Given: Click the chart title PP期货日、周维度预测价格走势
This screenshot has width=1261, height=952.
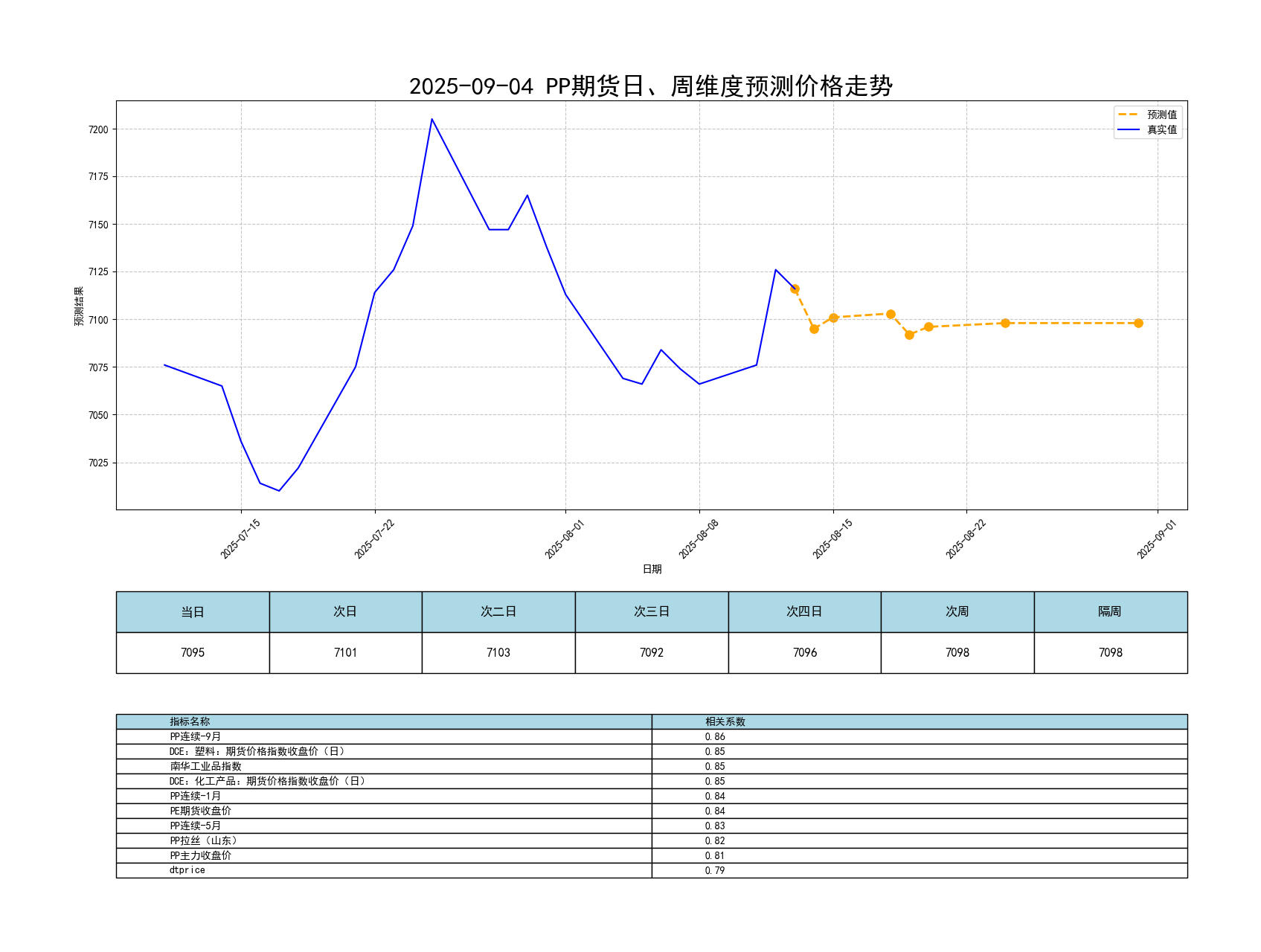Looking at the screenshot, I should click(x=651, y=86).
